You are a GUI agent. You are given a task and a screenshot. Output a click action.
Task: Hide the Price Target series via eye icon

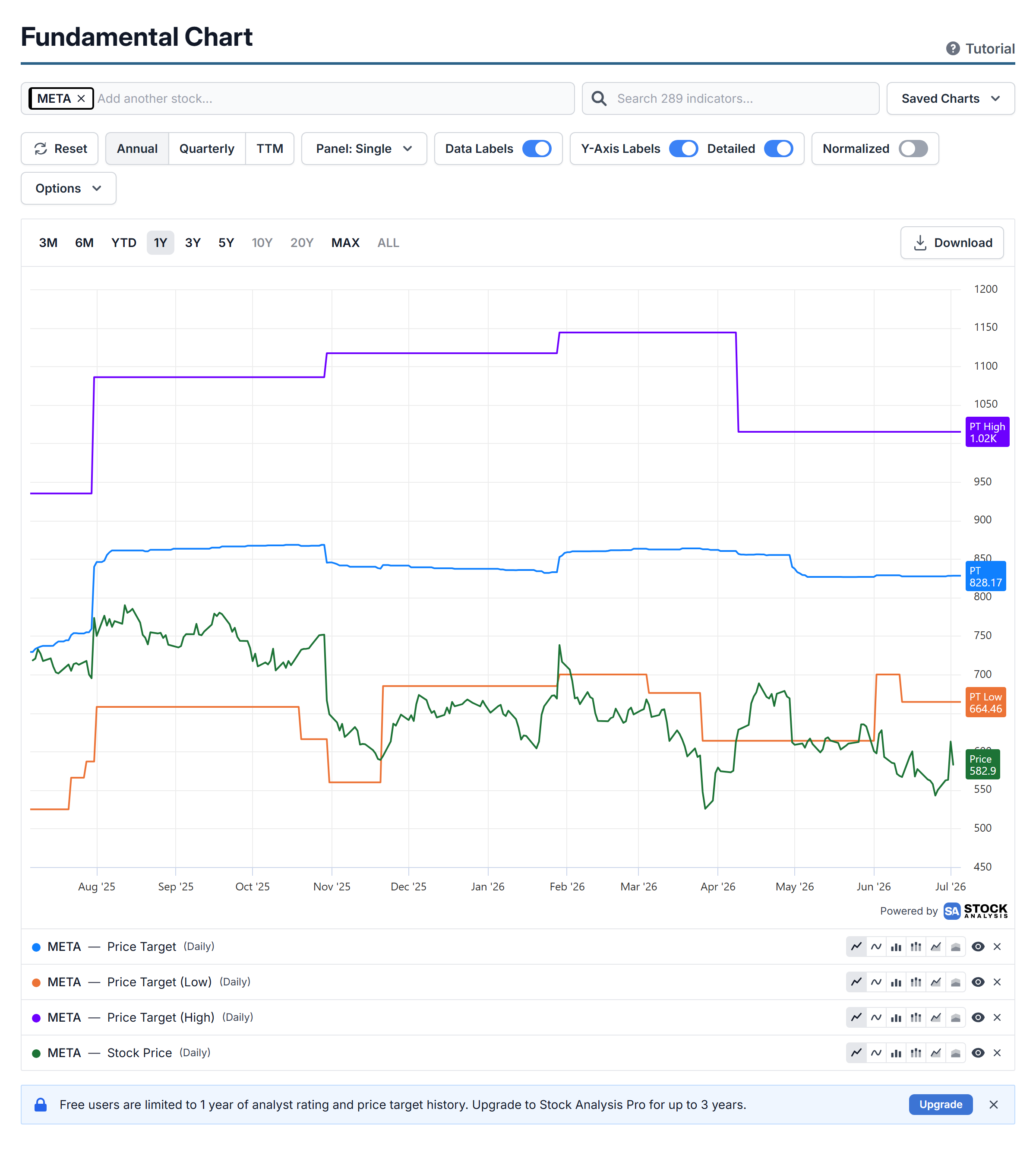click(x=978, y=947)
